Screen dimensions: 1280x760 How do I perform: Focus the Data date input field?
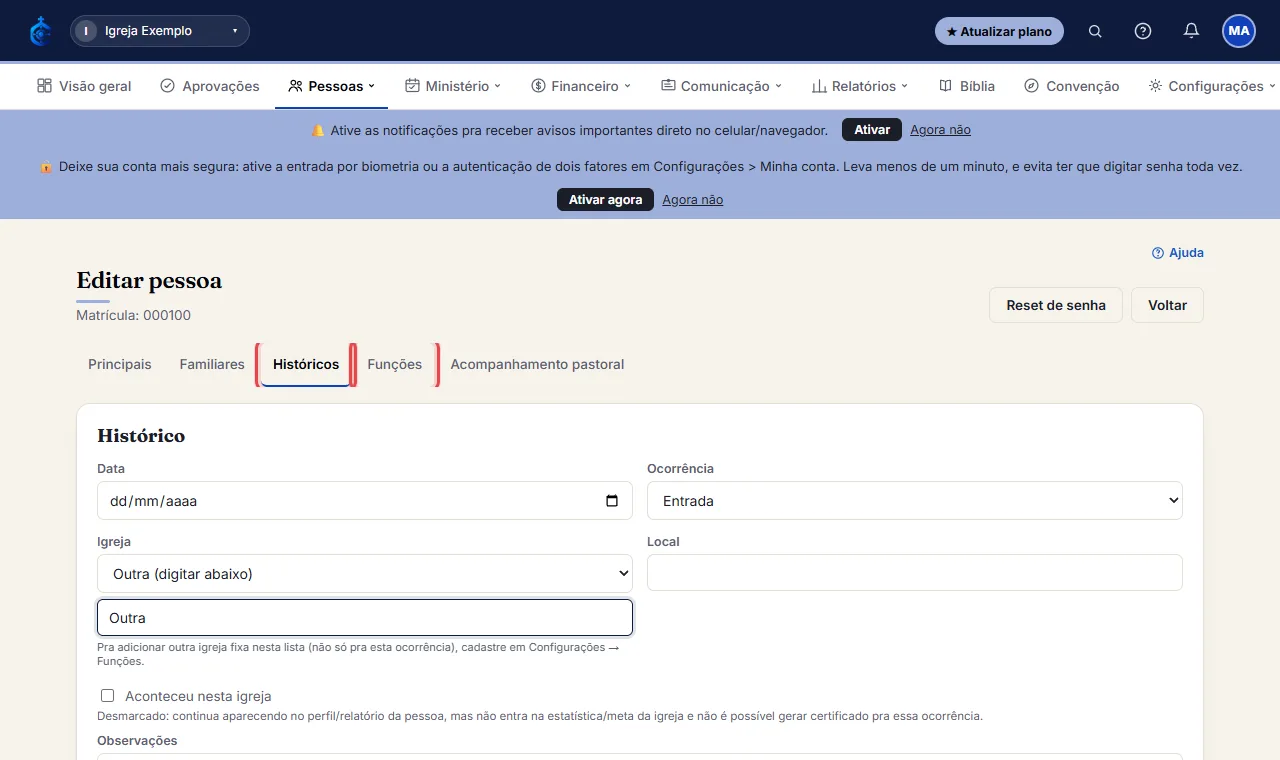(365, 501)
